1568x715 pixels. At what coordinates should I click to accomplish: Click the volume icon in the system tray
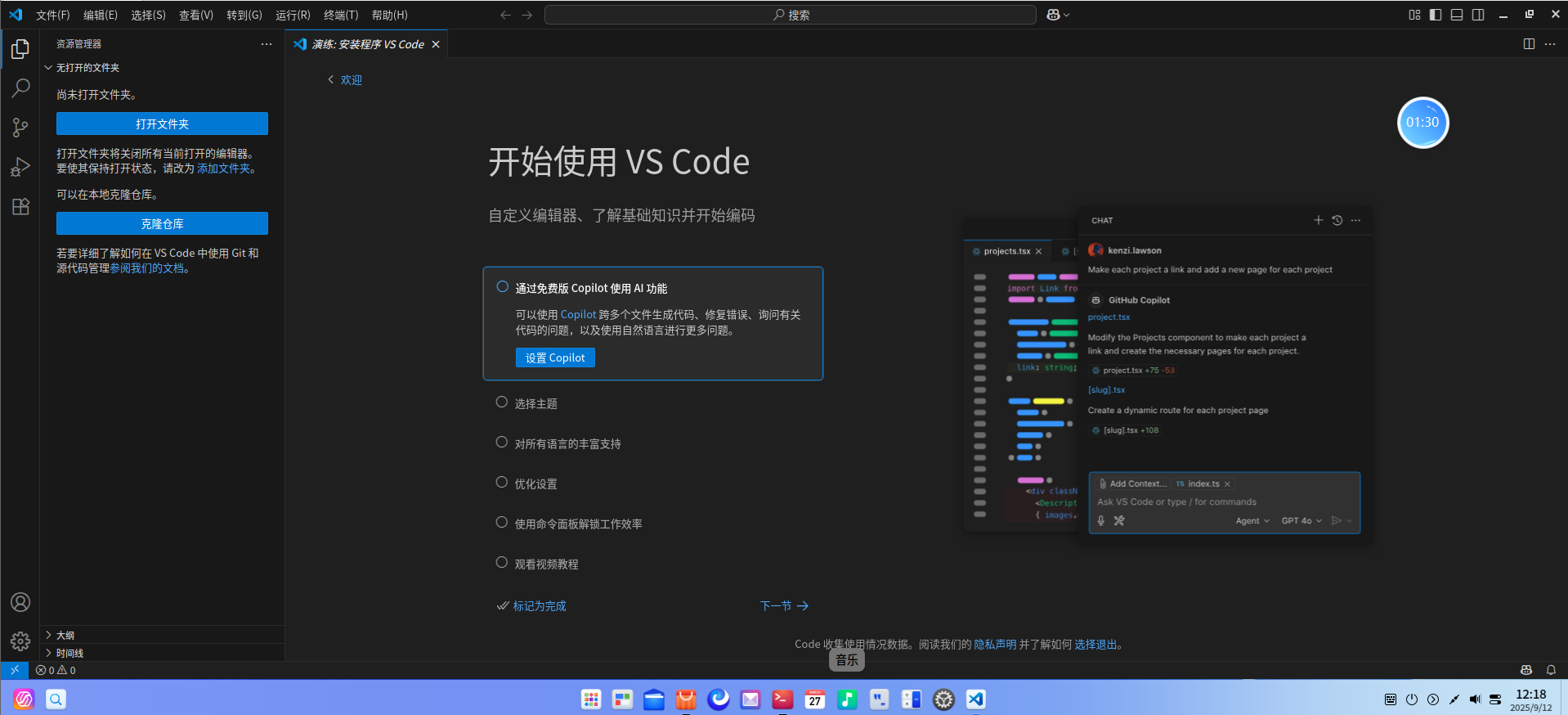click(1475, 699)
